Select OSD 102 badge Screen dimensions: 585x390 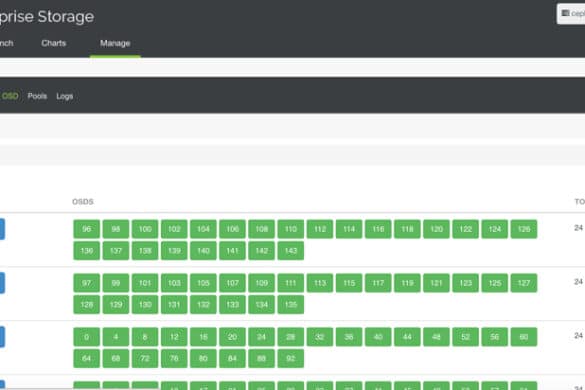point(174,229)
